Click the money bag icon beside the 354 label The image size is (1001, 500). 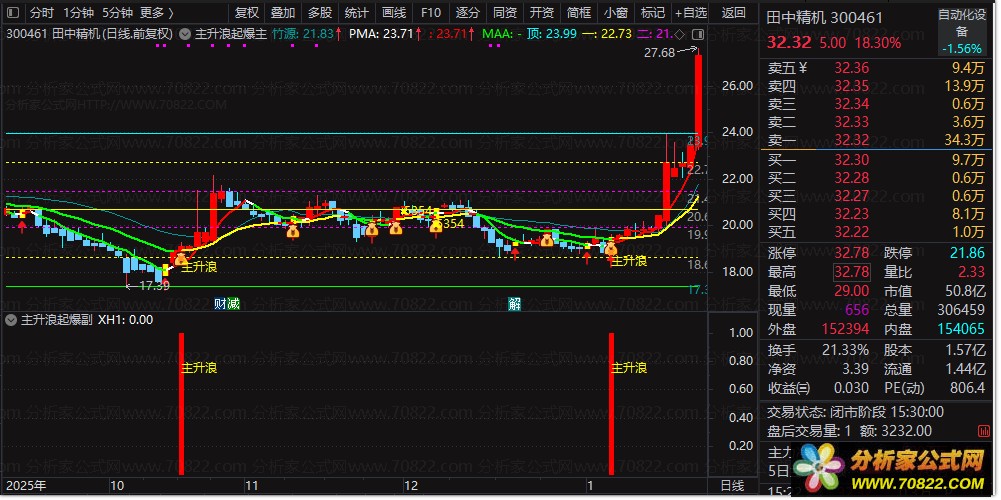436,224
